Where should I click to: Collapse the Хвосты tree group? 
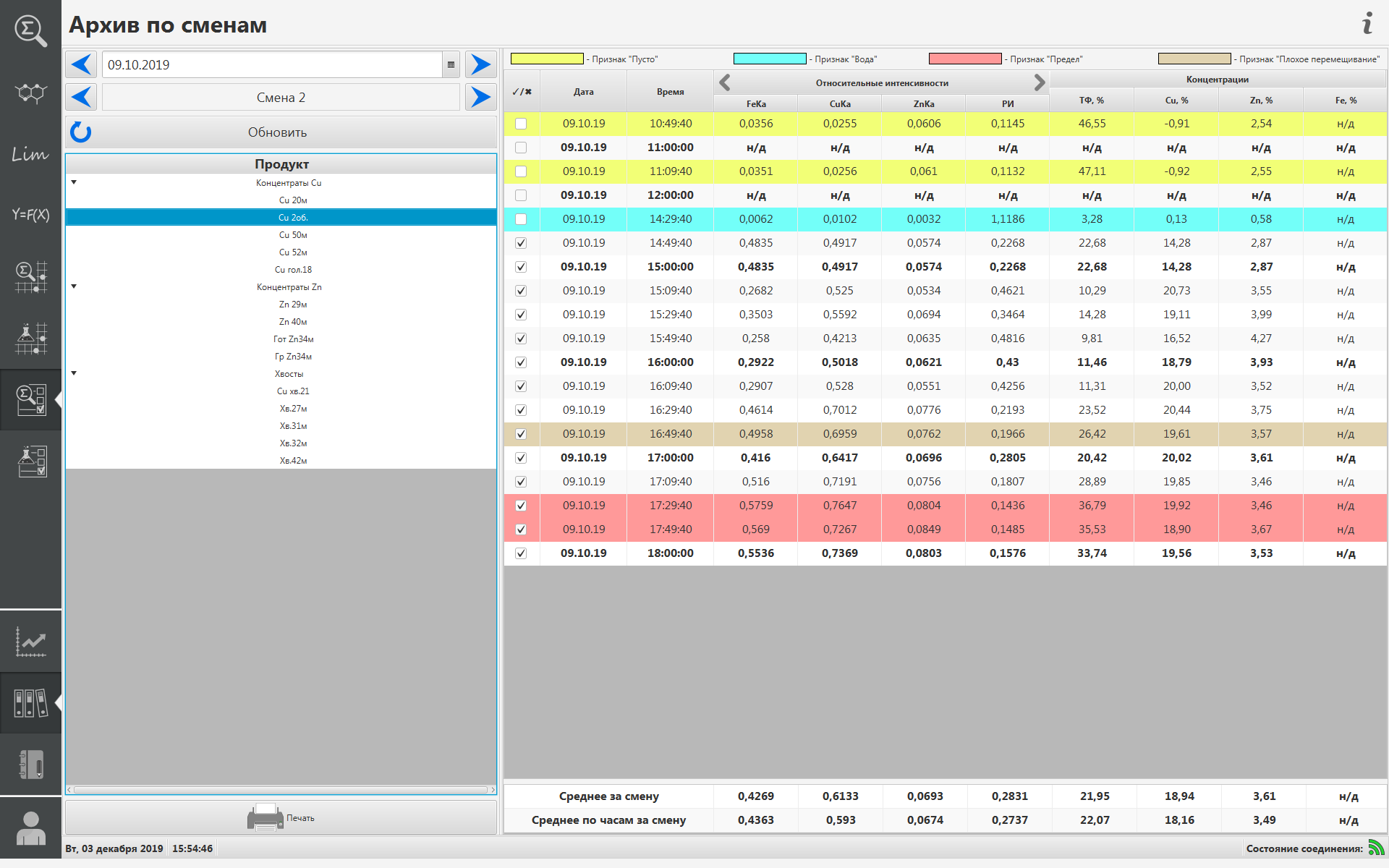[x=74, y=374]
